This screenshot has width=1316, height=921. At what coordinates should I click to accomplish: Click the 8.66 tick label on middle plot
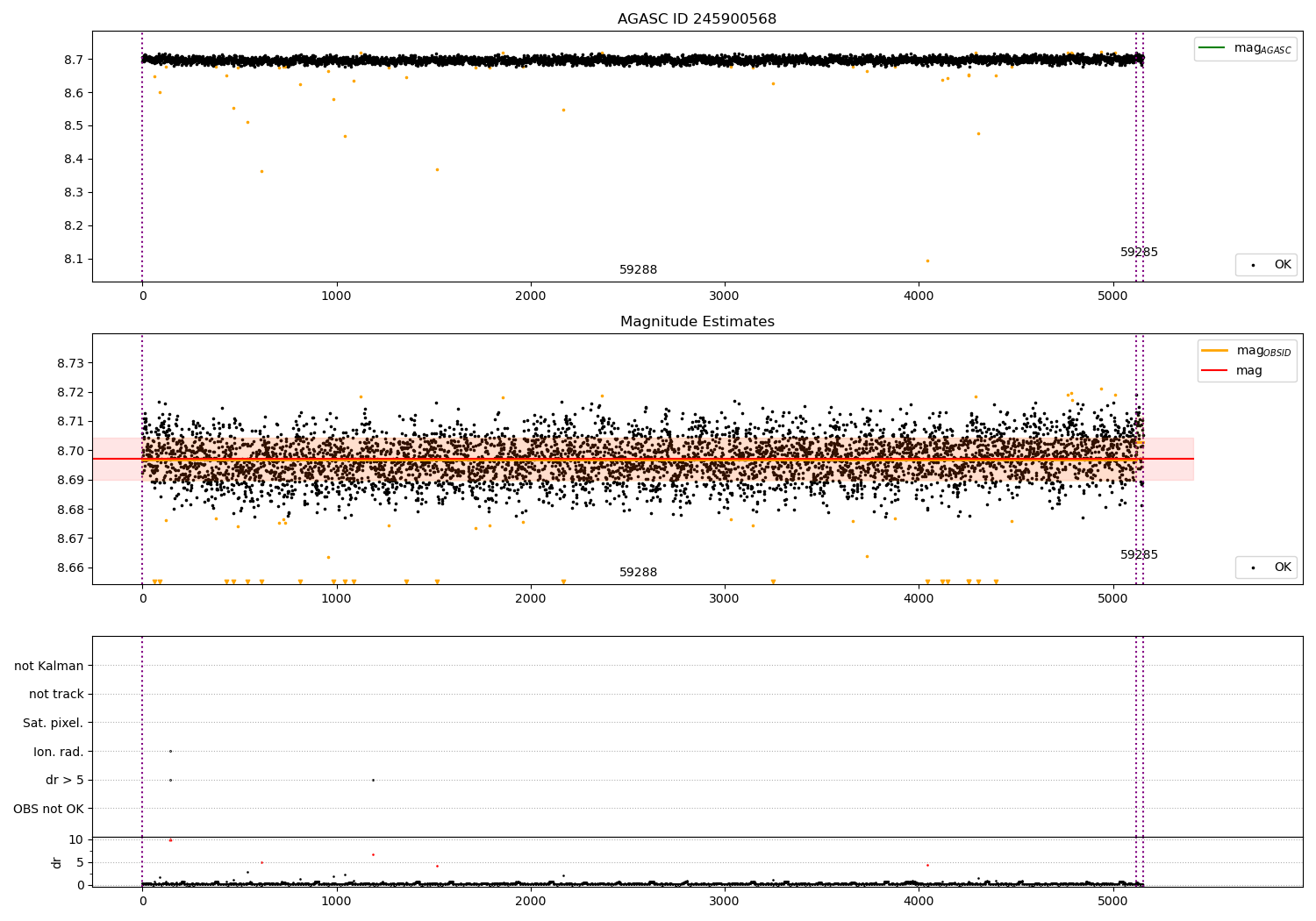pyautogui.click(x=69, y=568)
